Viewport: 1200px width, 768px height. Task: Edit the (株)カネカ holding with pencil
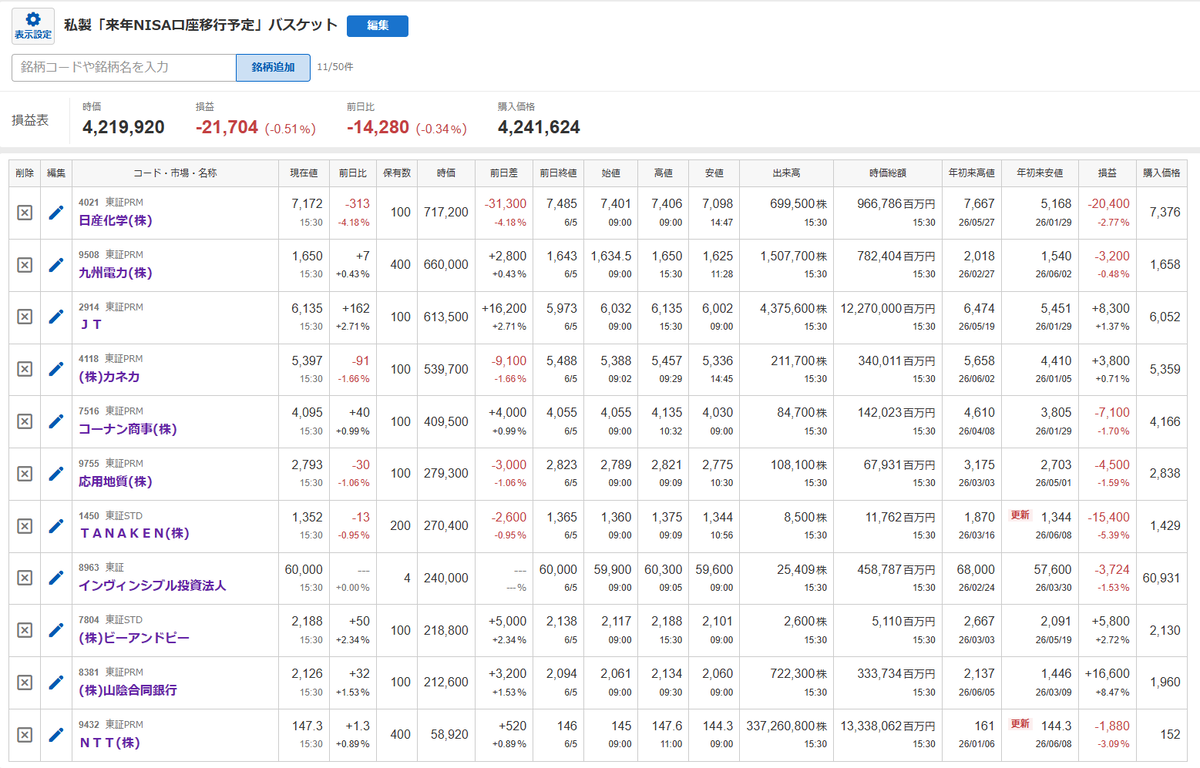(56, 369)
